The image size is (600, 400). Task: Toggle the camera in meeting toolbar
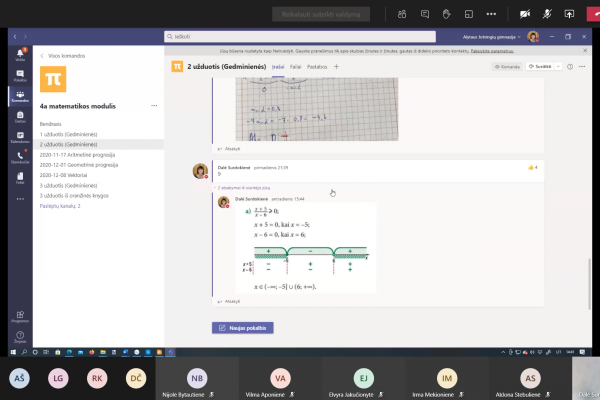pos(525,14)
